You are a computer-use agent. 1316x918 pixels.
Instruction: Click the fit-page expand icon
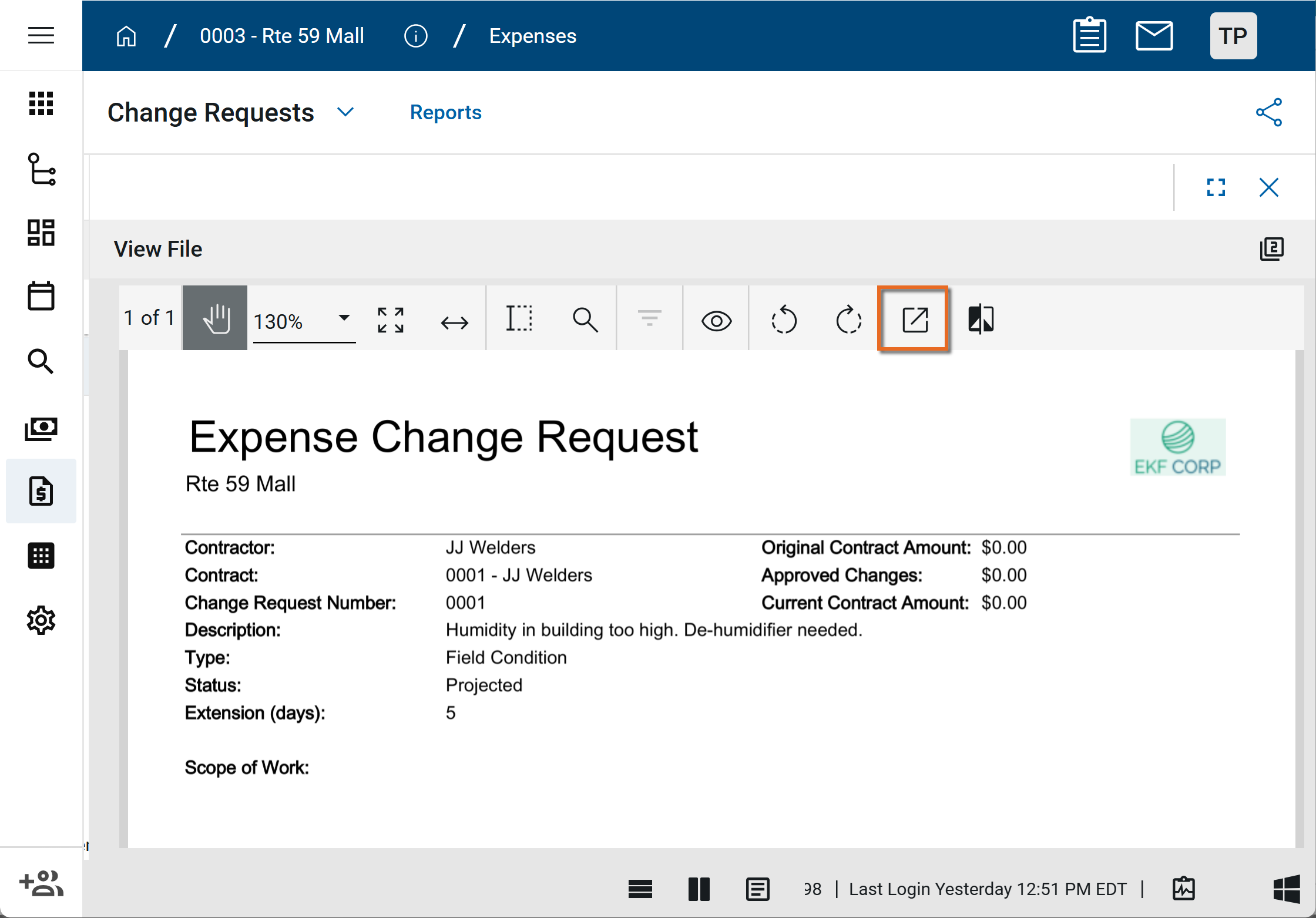(390, 320)
